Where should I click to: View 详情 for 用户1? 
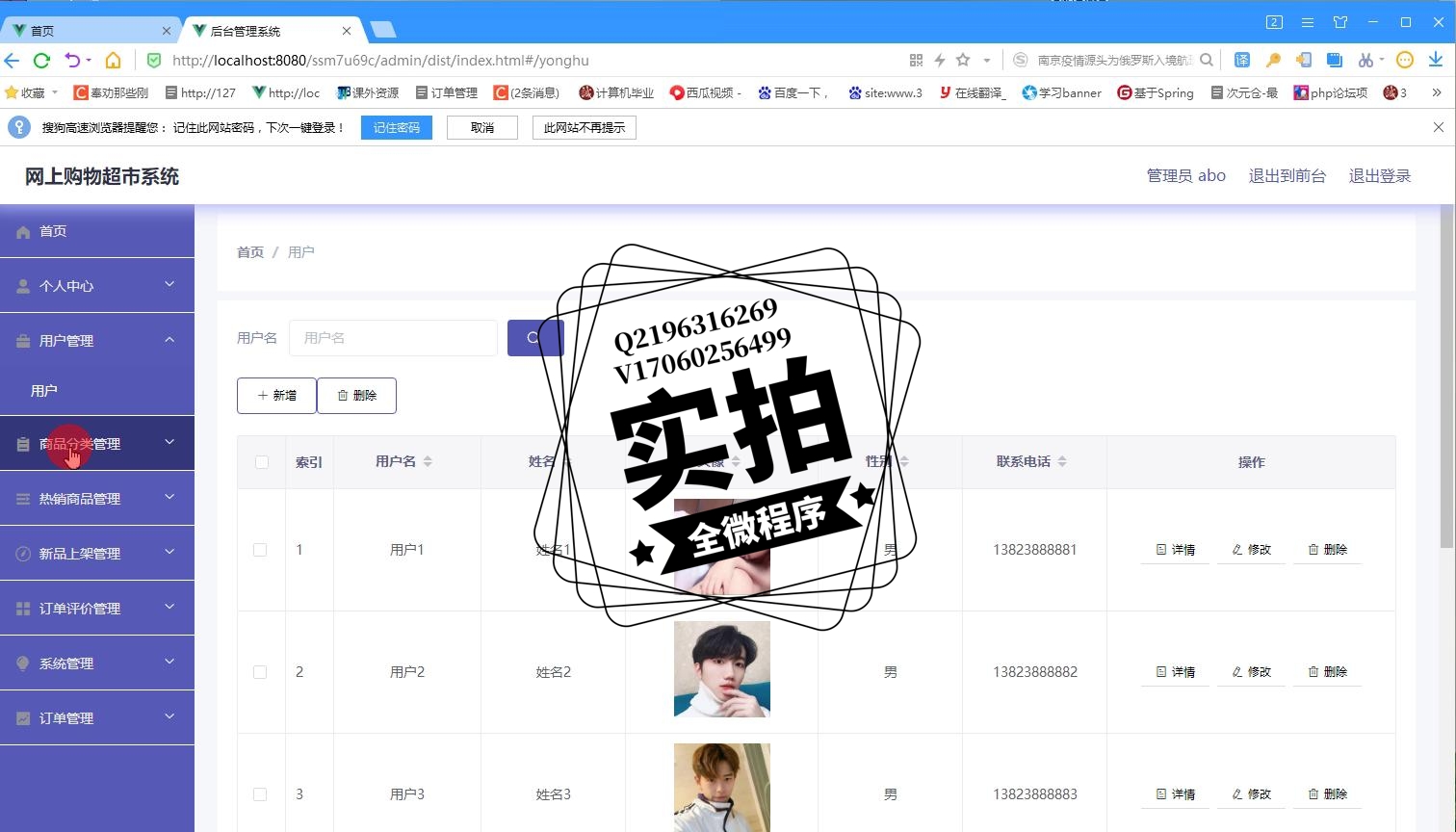pos(1175,550)
